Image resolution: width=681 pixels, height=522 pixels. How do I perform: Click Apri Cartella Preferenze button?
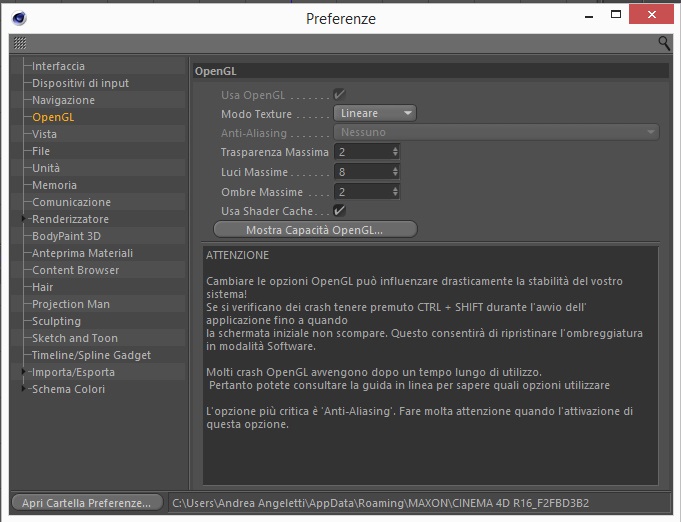(87, 503)
